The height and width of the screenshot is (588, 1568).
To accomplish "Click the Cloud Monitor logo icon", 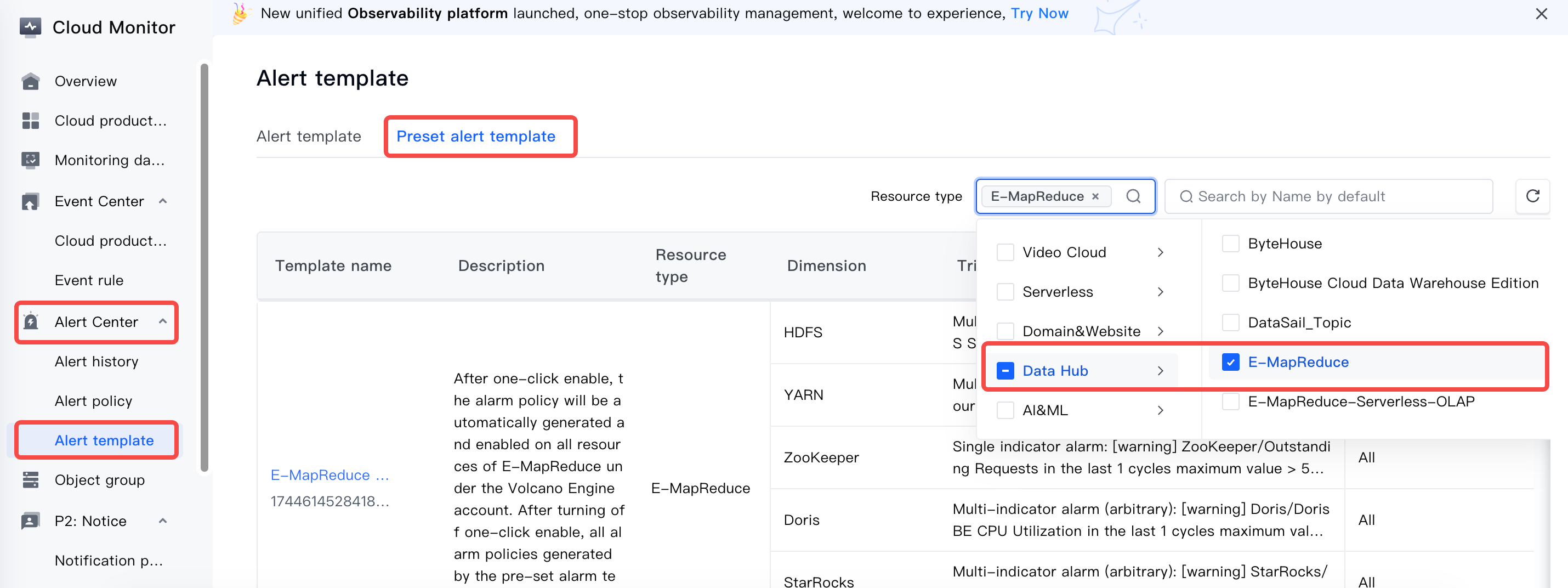I will 30,27.
